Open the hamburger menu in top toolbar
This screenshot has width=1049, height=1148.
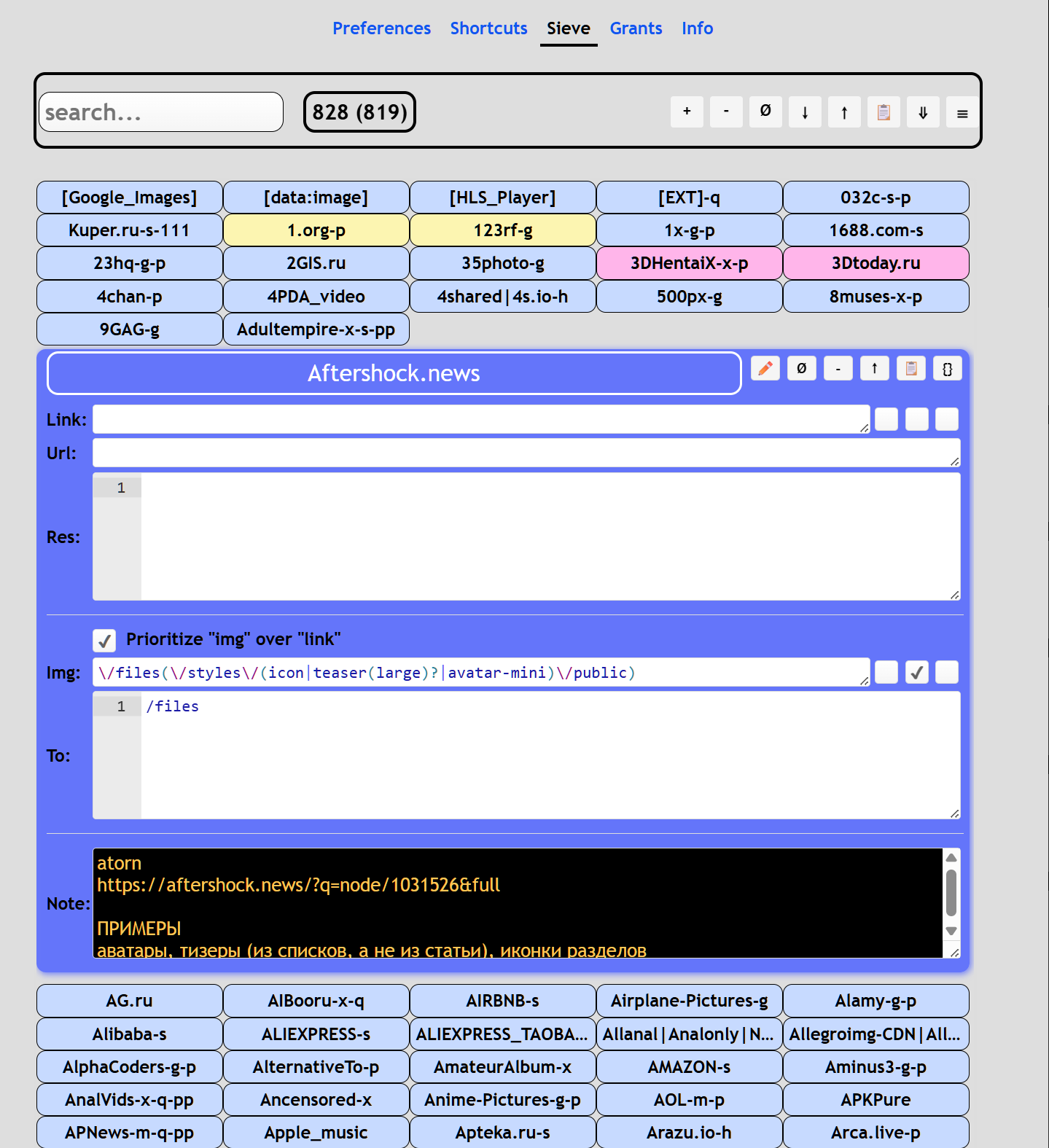[962, 112]
